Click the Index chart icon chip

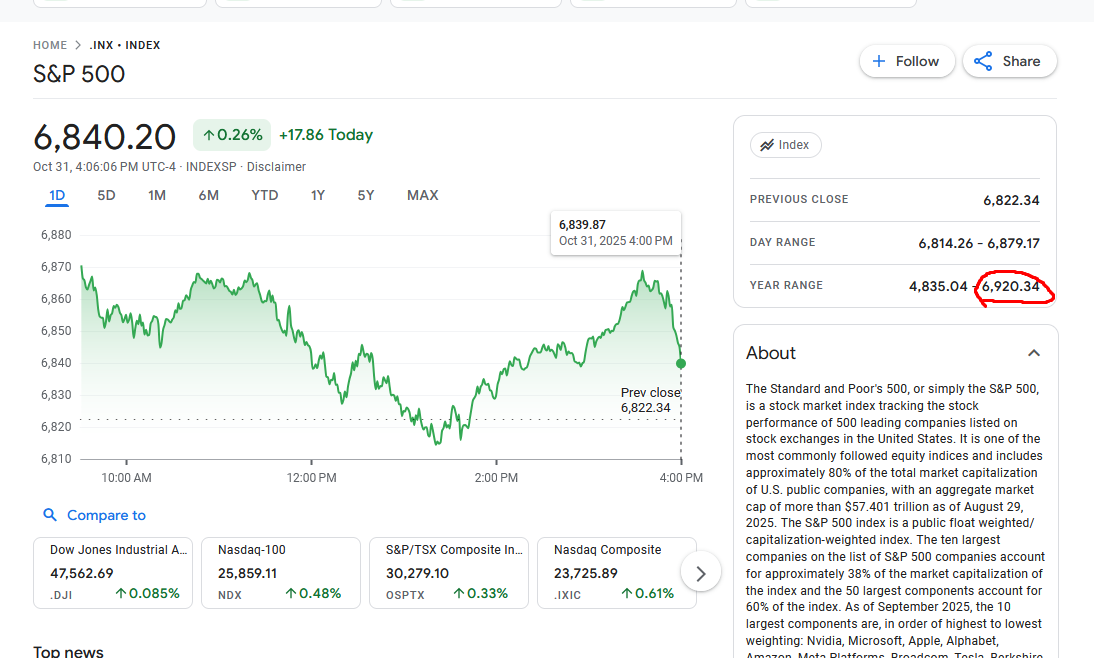click(x=786, y=145)
